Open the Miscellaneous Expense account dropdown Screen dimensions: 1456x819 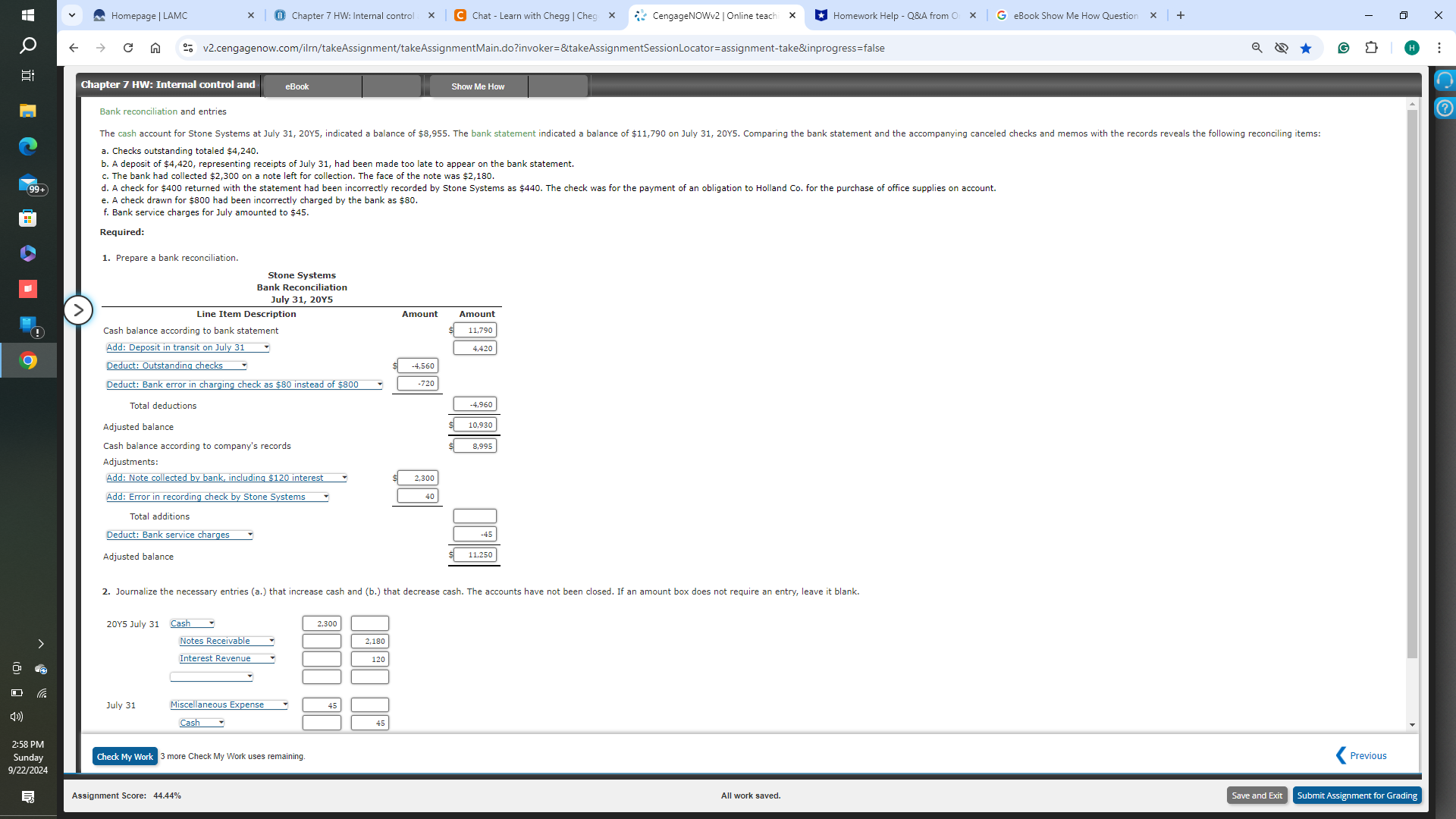click(228, 704)
